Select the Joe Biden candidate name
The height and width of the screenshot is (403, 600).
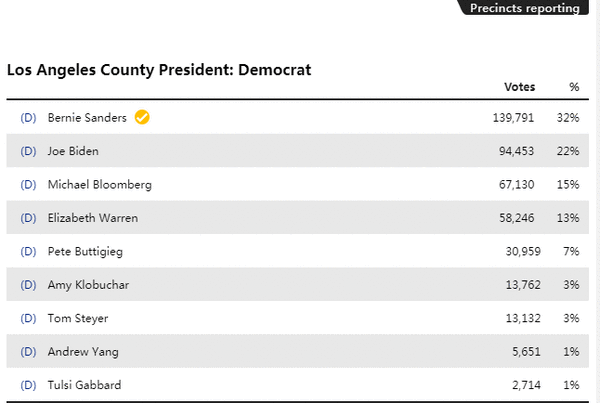click(73, 151)
